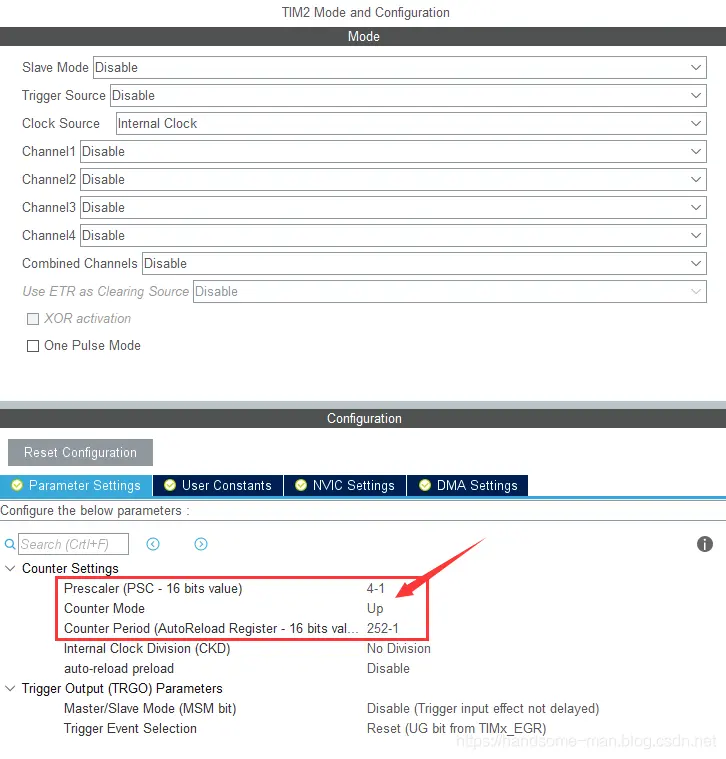Open the Slave Mode dropdown
Viewport: 726px width, 759px height.
[400, 67]
